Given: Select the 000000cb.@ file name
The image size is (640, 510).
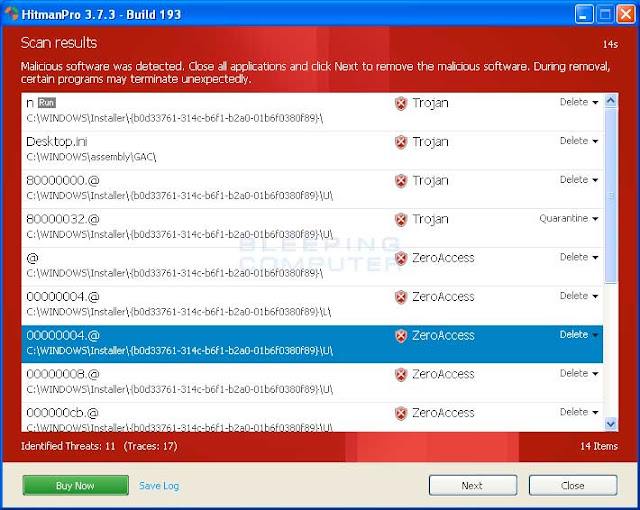Looking at the screenshot, I should [x=62, y=413].
